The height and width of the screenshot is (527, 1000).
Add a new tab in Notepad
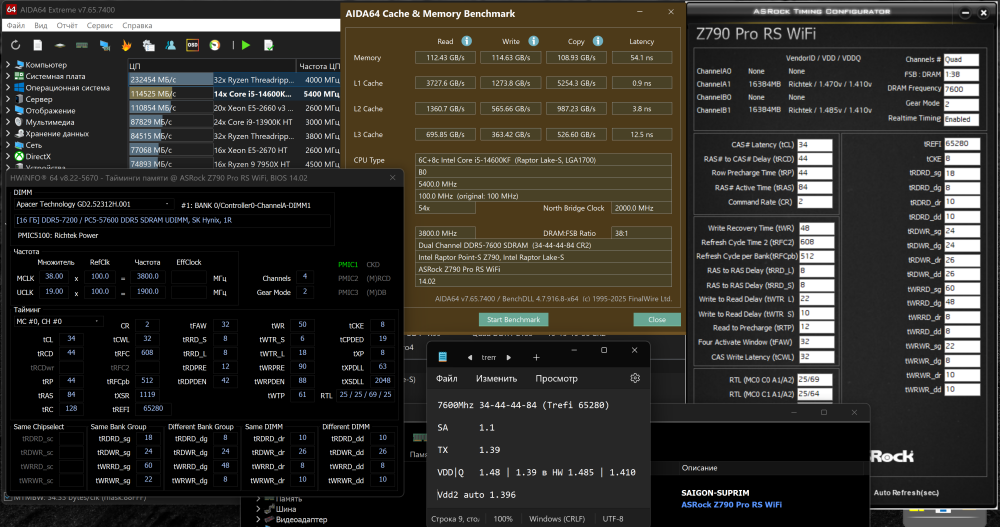pos(536,357)
